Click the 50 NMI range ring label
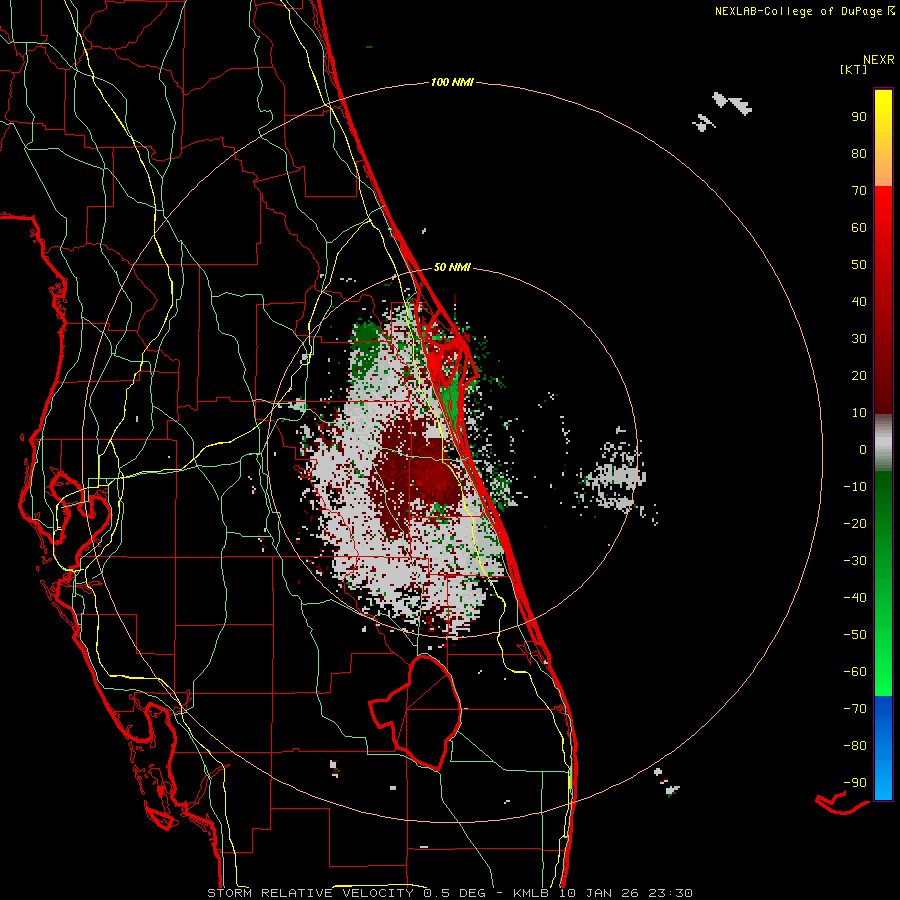This screenshot has width=900, height=900. [x=452, y=267]
